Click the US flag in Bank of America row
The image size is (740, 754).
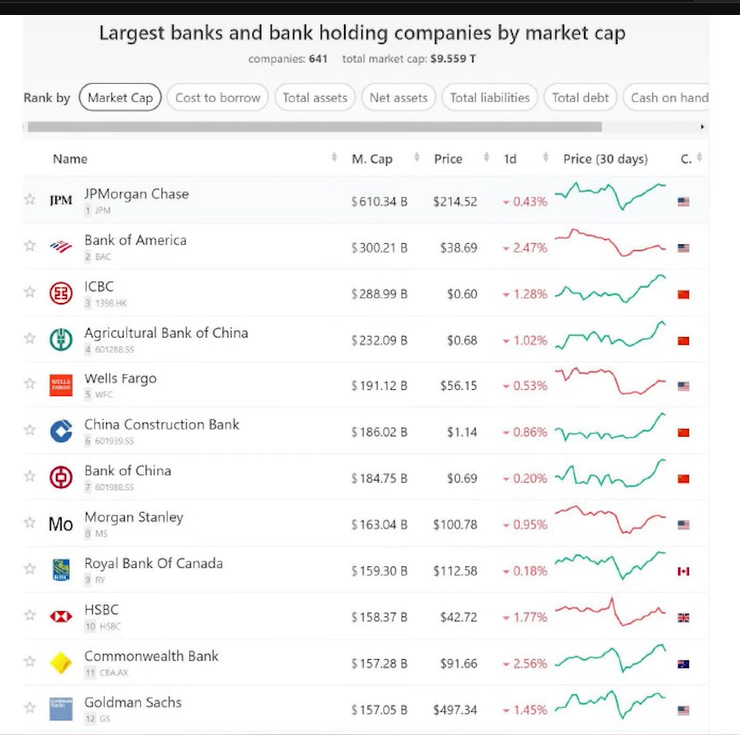click(x=683, y=248)
